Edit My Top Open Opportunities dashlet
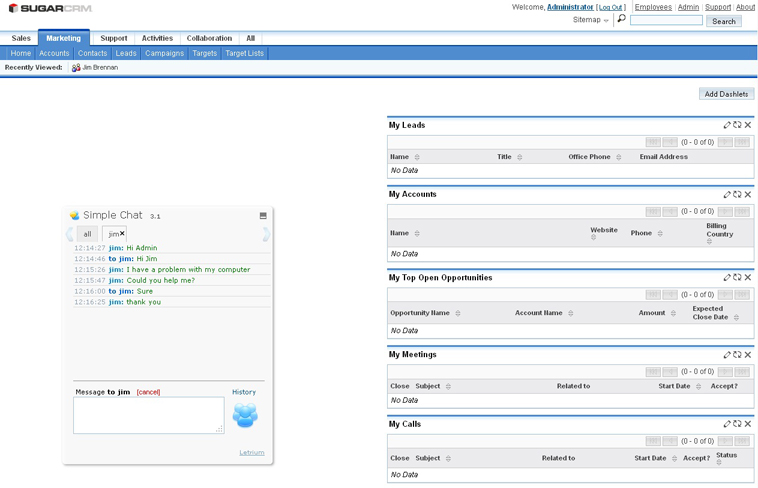758x488 pixels. (x=727, y=277)
